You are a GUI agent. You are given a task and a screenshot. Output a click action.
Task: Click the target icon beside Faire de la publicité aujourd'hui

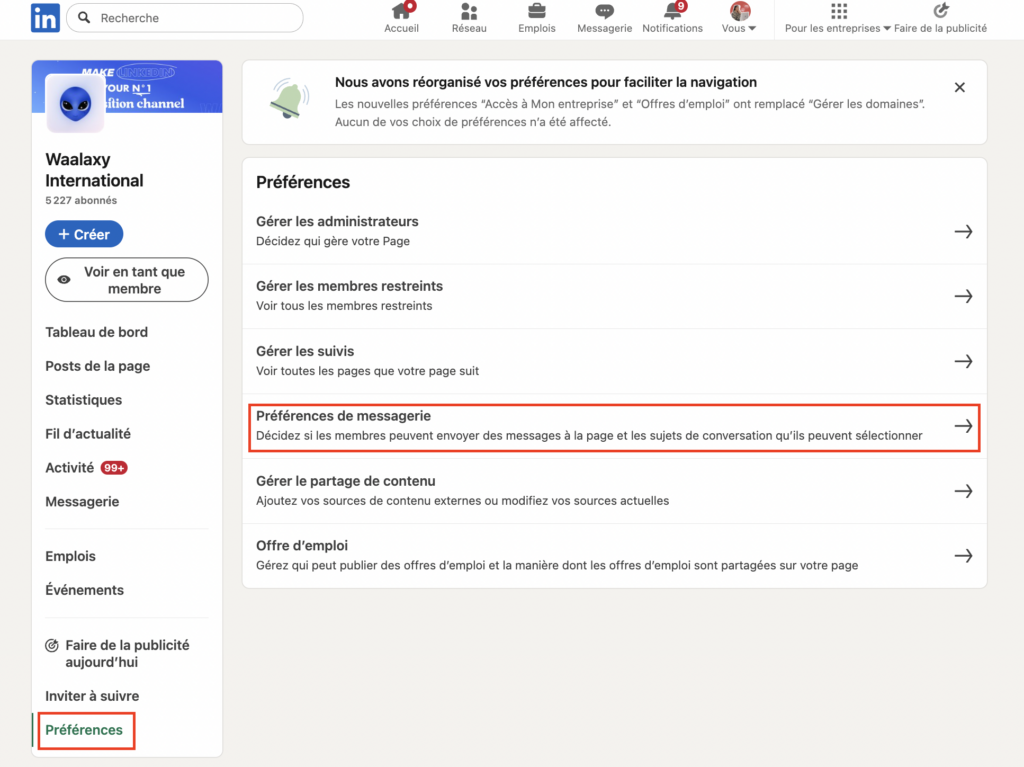point(52,645)
